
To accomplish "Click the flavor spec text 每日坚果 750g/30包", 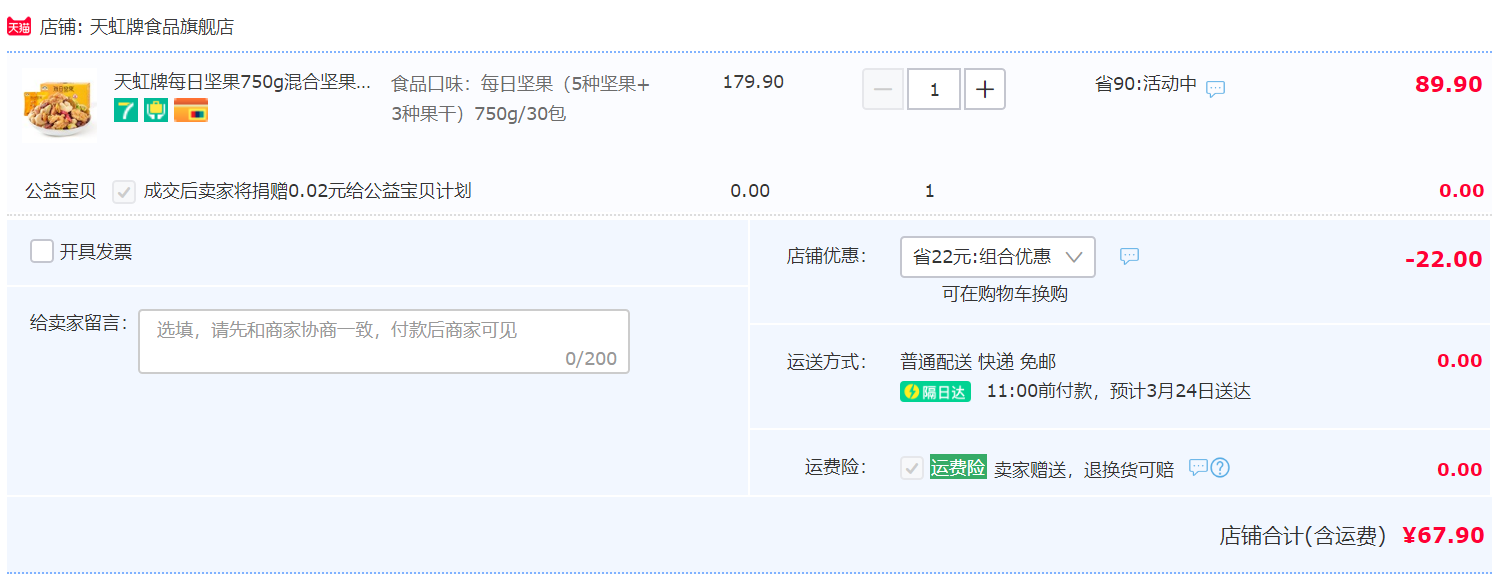I will (x=520, y=98).
